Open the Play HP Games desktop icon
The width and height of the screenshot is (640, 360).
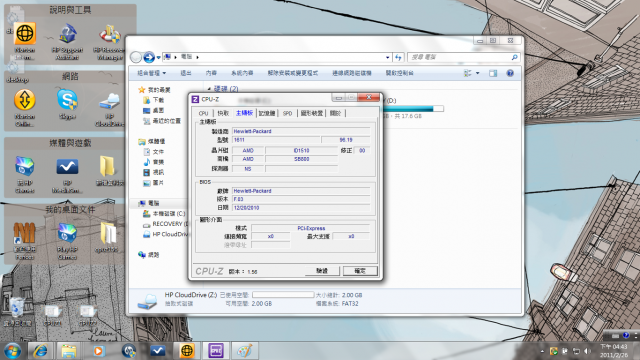click(x=67, y=241)
